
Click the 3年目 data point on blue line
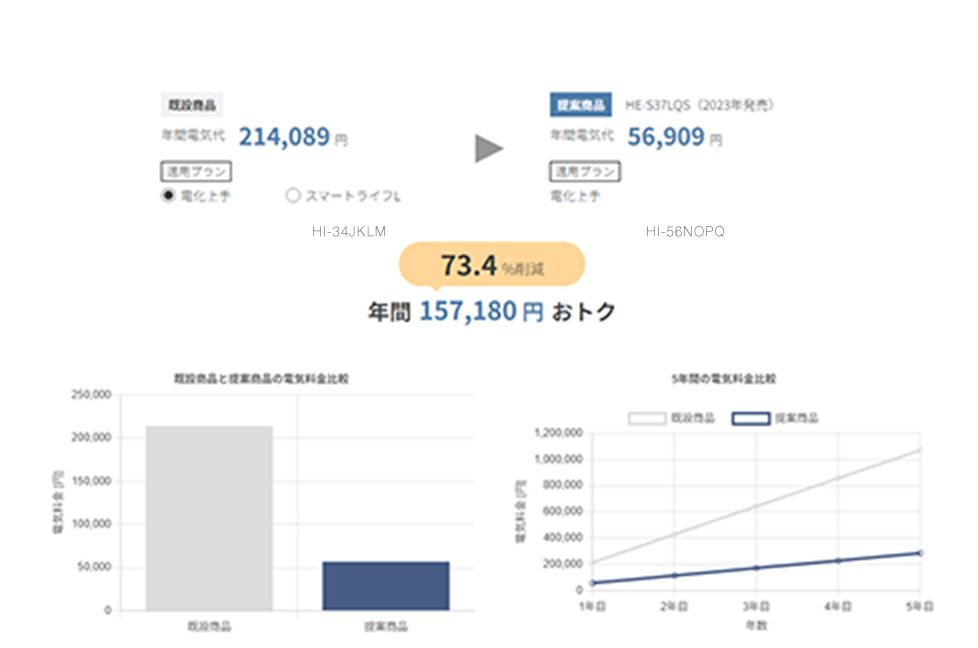(x=756, y=568)
